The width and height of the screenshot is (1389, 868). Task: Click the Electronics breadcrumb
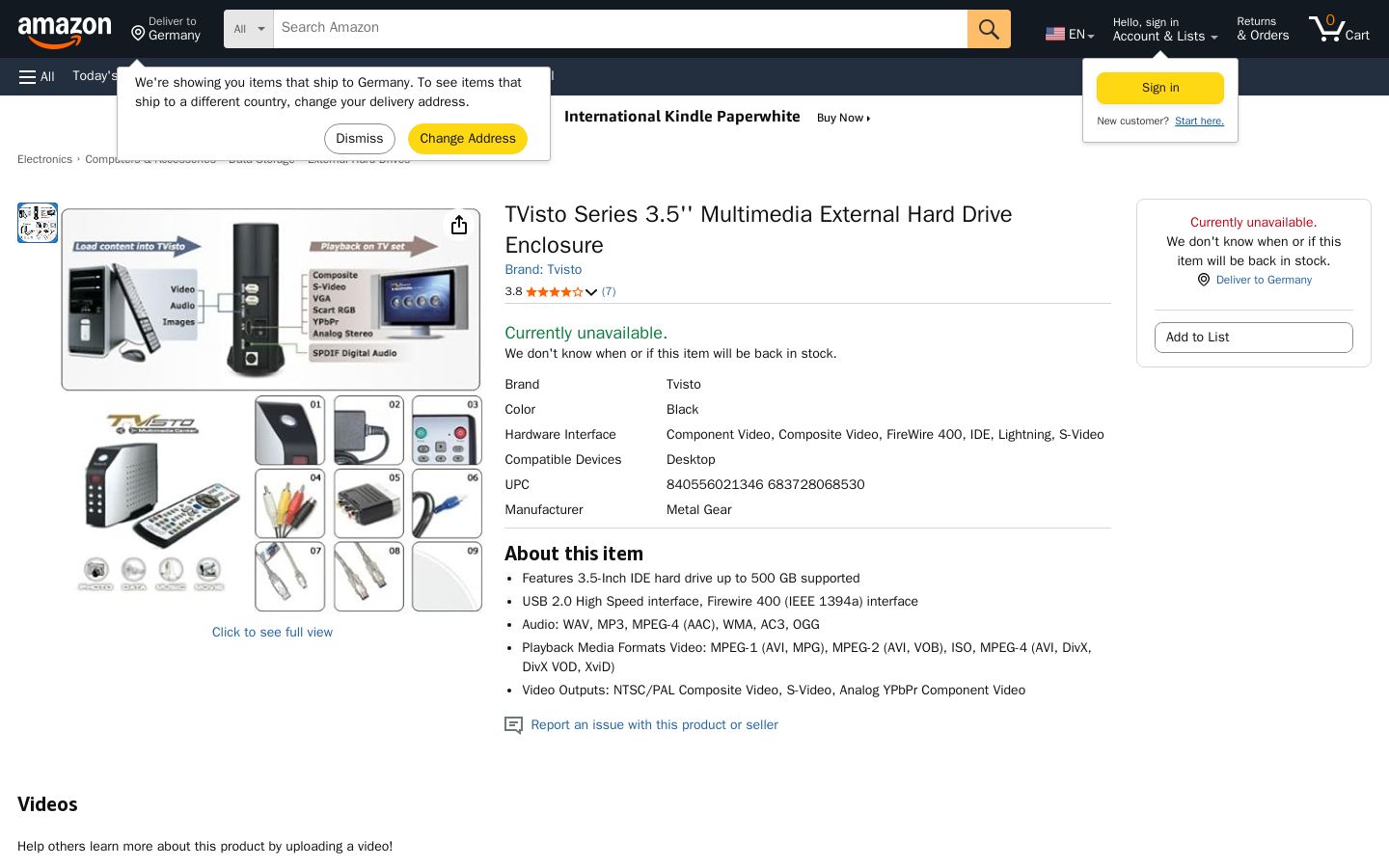click(44, 159)
